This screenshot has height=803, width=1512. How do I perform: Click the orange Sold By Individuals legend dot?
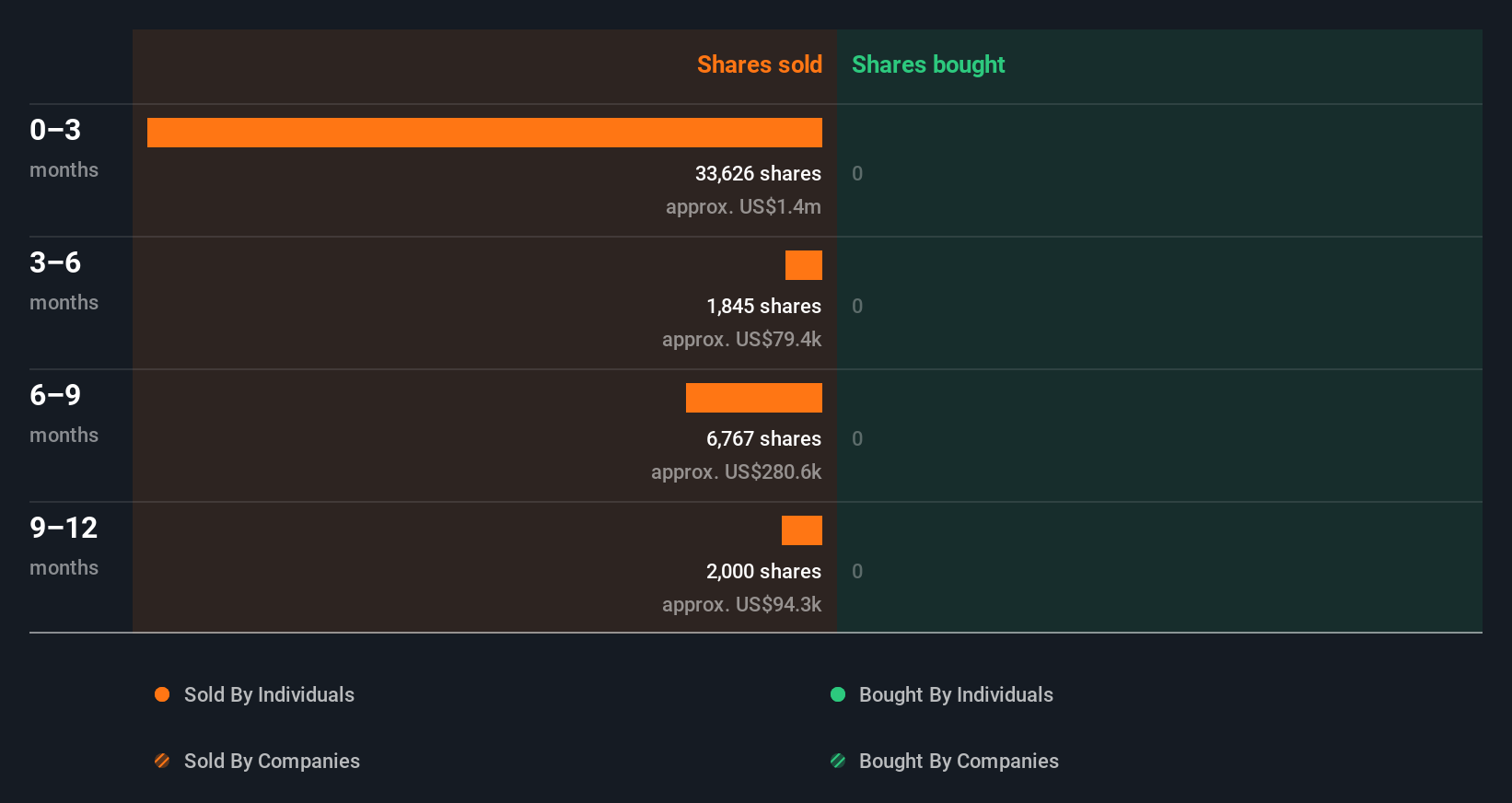pos(162,694)
